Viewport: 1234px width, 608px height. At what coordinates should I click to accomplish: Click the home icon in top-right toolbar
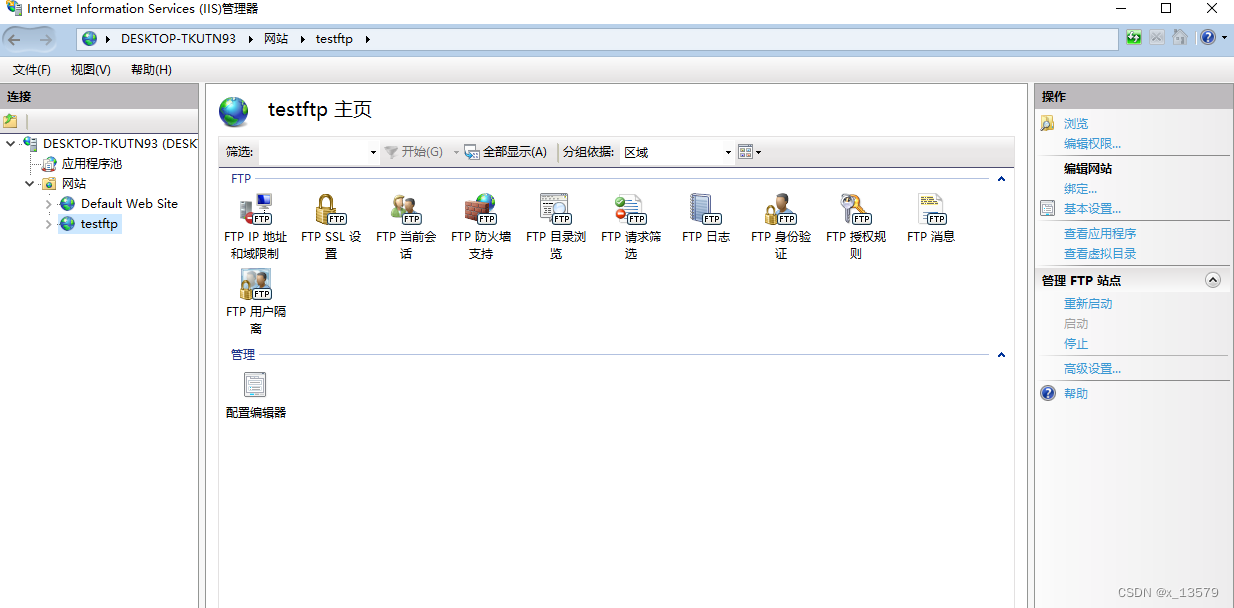[x=1180, y=38]
